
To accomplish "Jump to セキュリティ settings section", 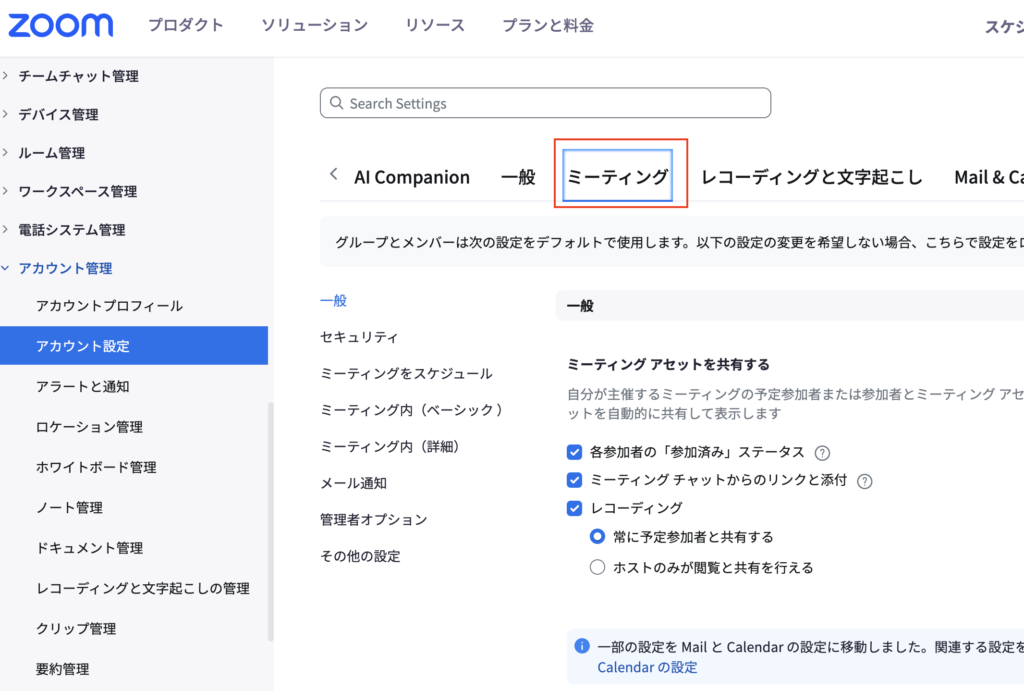I will point(359,337).
